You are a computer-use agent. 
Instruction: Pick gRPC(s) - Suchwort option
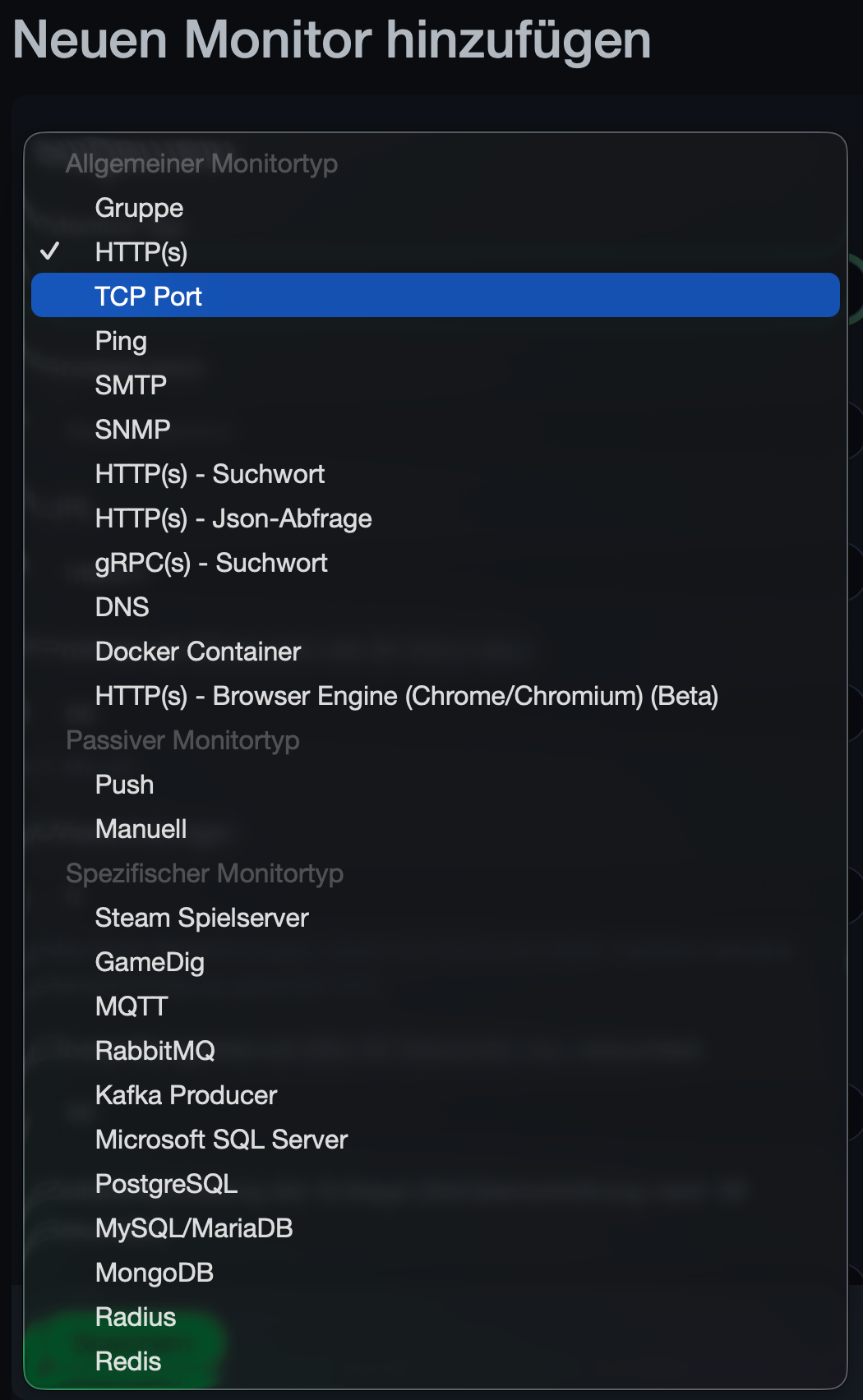(x=211, y=563)
